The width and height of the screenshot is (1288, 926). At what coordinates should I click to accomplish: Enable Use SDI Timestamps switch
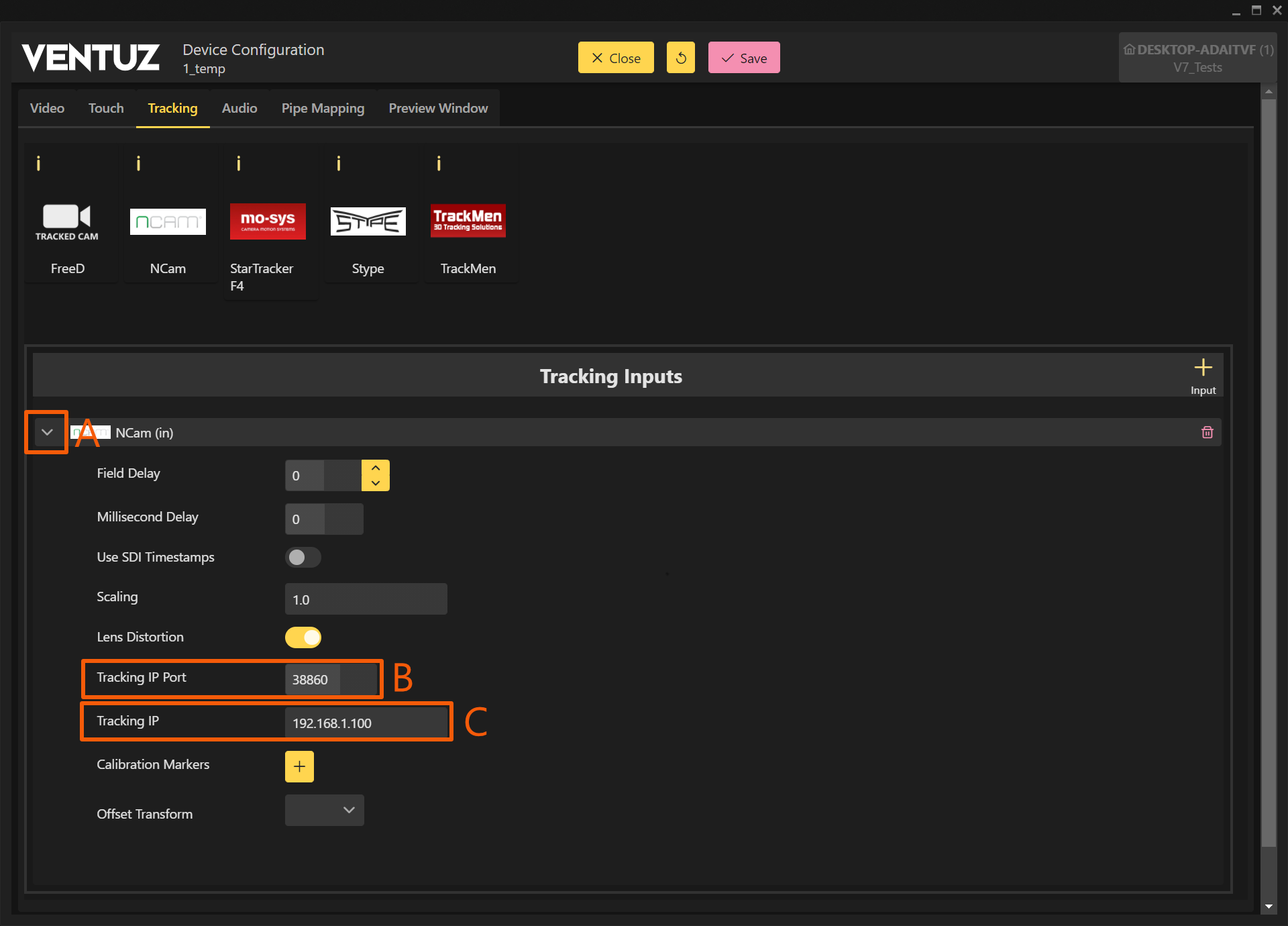tap(303, 558)
